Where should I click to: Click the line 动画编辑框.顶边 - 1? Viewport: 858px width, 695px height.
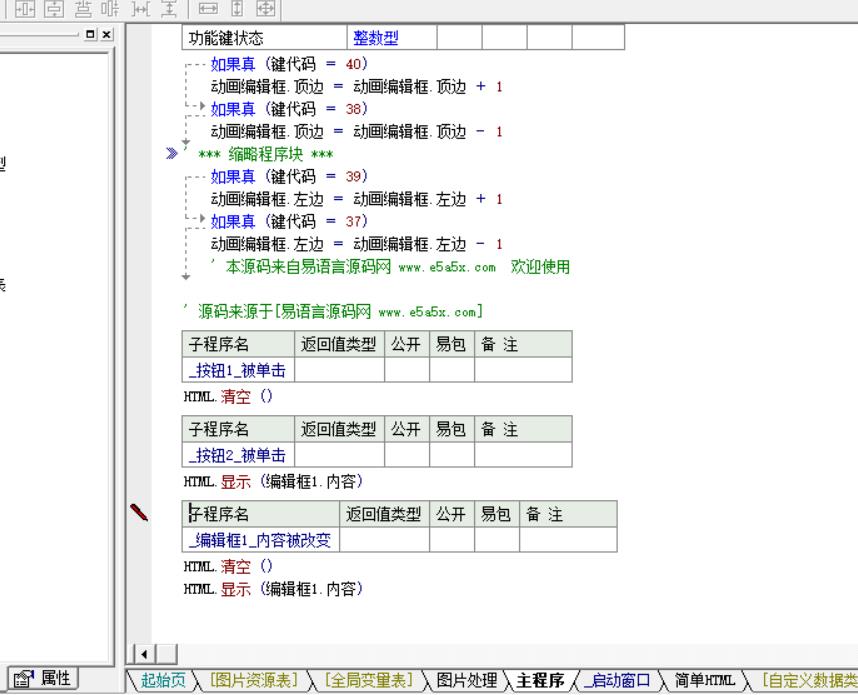tap(357, 131)
